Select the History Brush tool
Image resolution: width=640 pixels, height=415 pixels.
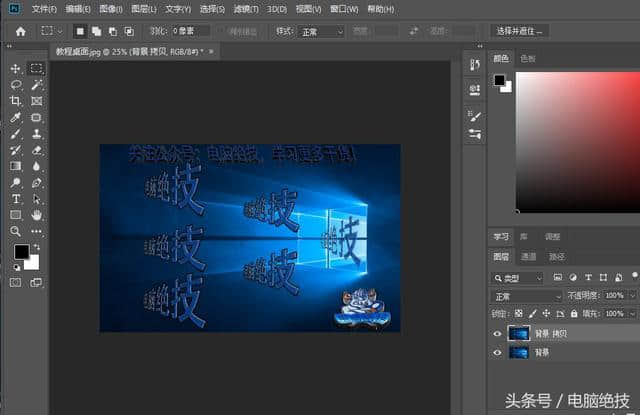[x=16, y=150]
